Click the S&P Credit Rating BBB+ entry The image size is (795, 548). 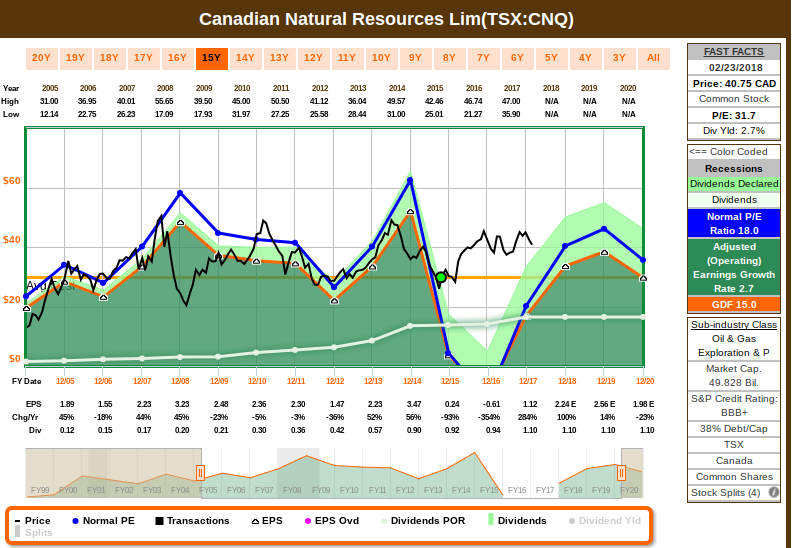point(734,406)
